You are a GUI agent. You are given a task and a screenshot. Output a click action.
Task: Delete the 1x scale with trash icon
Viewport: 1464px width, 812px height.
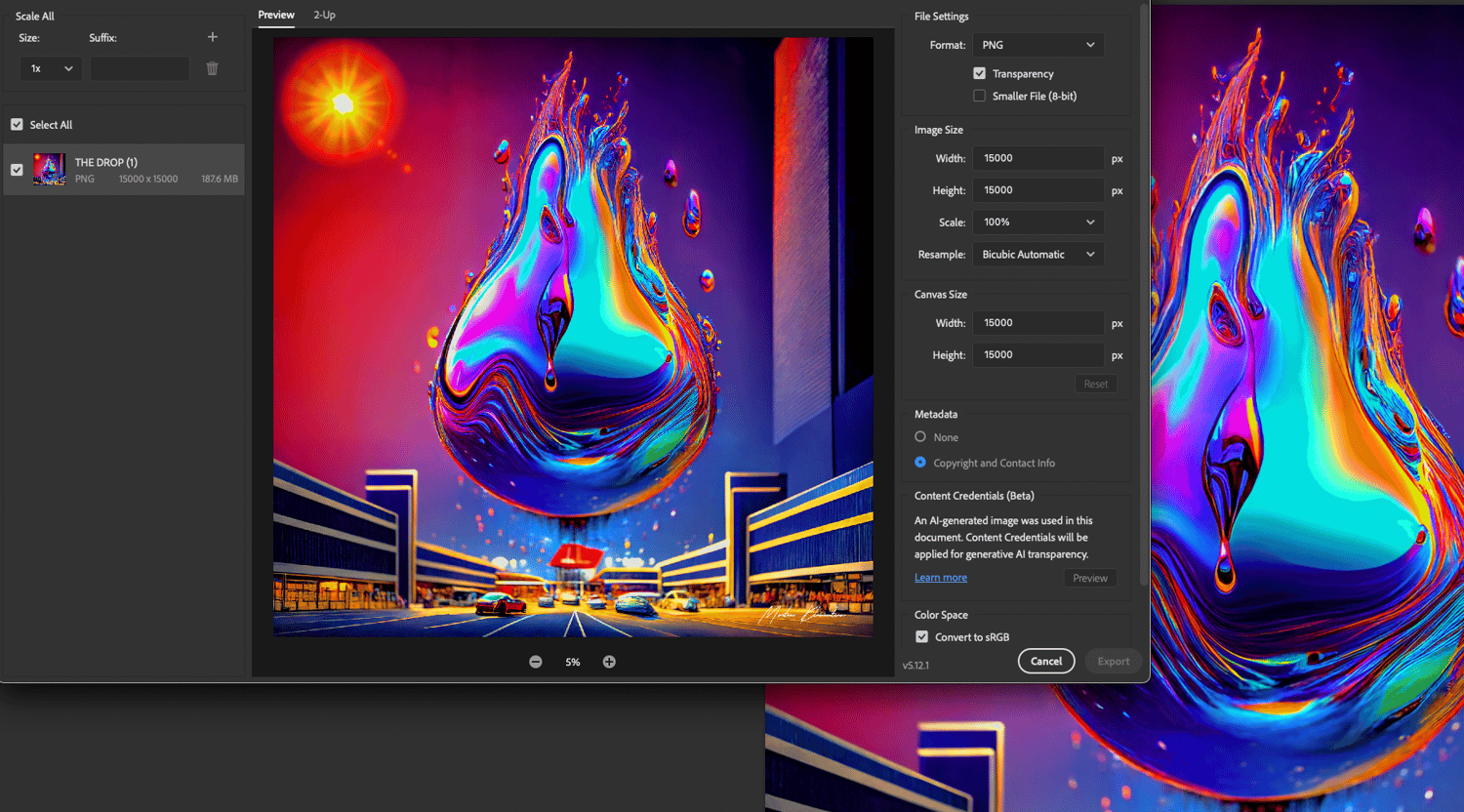point(213,68)
